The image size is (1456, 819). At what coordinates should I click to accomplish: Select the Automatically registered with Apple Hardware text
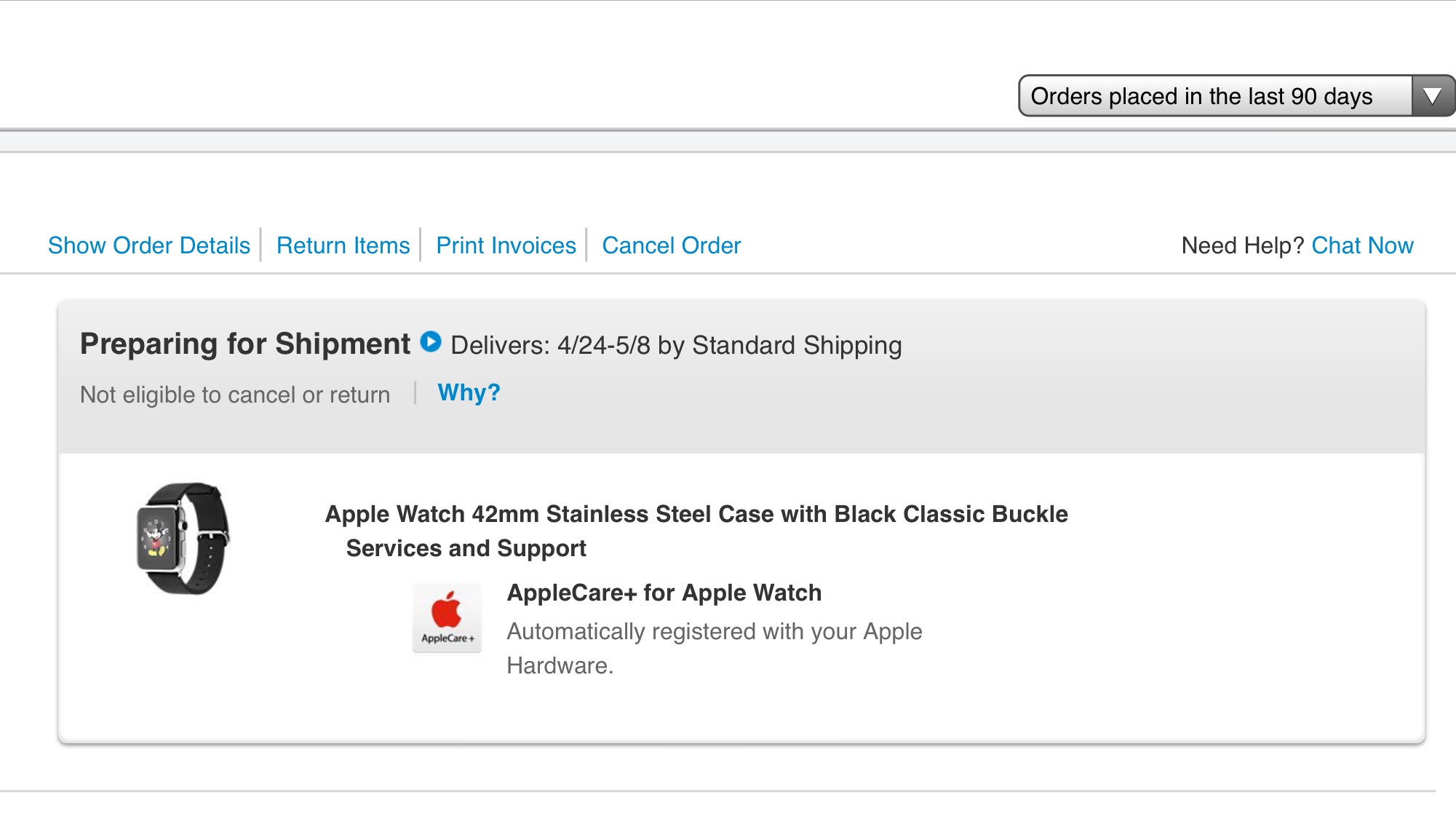(x=715, y=648)
